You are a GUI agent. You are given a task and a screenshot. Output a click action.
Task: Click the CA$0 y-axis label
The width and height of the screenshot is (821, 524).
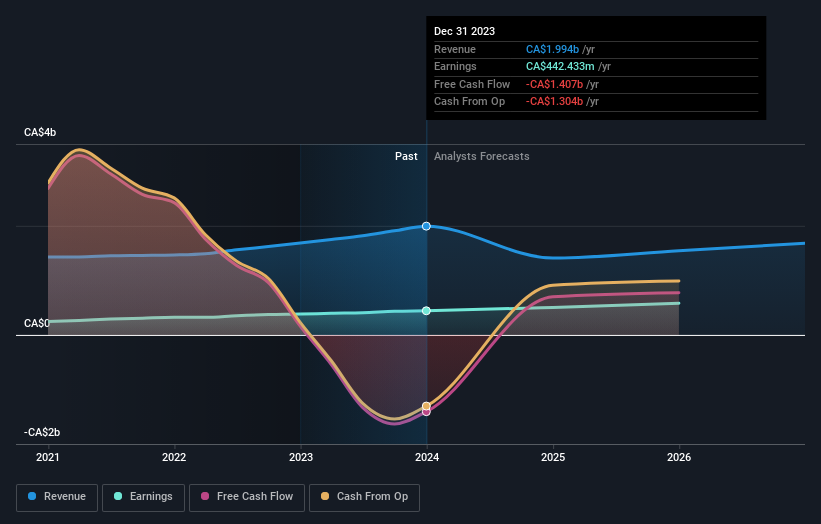(x=36, y=323)
